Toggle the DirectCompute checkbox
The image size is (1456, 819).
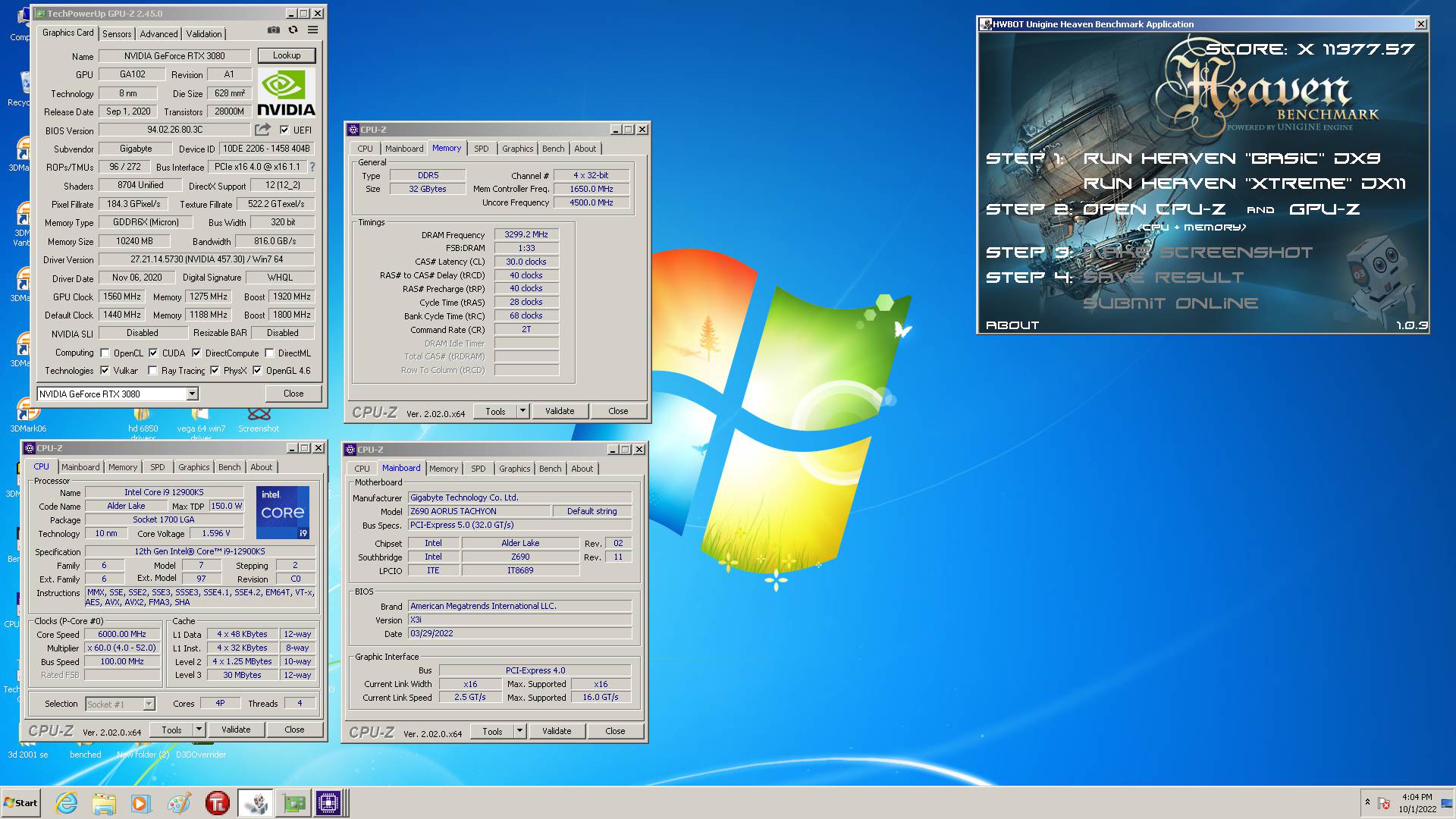[196, 353]
